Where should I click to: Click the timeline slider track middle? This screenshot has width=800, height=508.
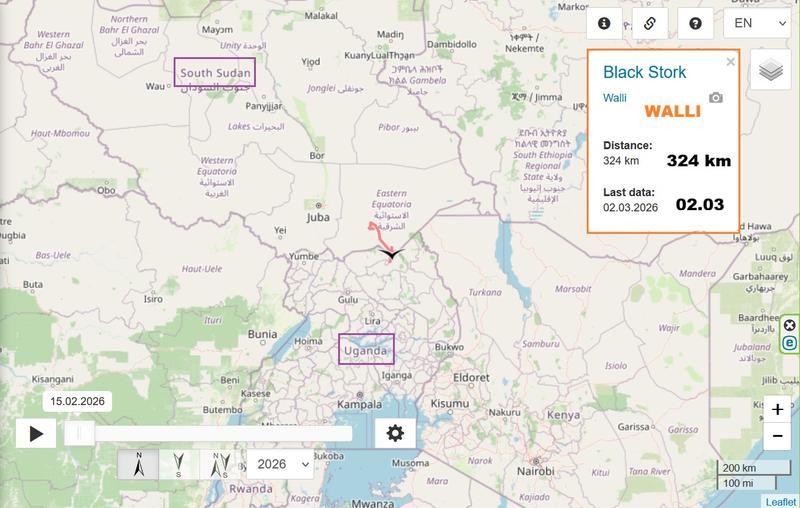[x=208, y=434]
